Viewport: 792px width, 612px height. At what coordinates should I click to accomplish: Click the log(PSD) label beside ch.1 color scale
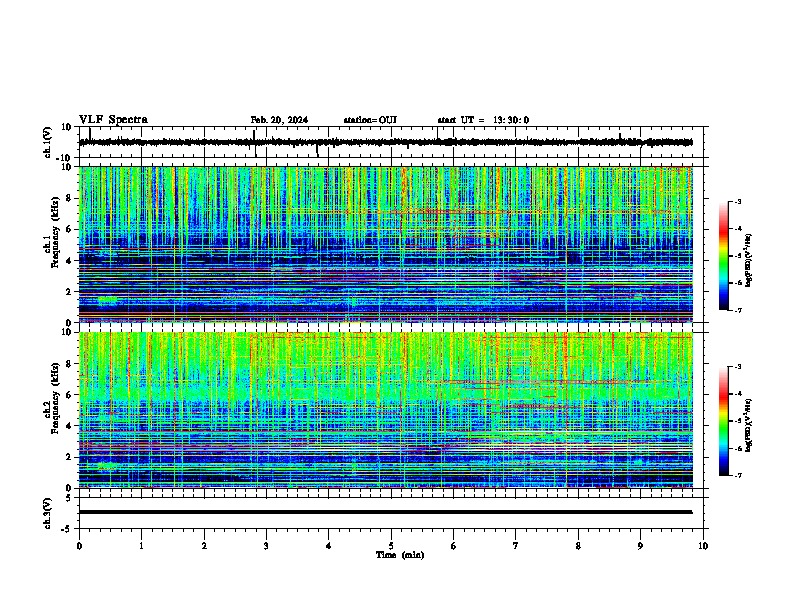tap(749, 261)
